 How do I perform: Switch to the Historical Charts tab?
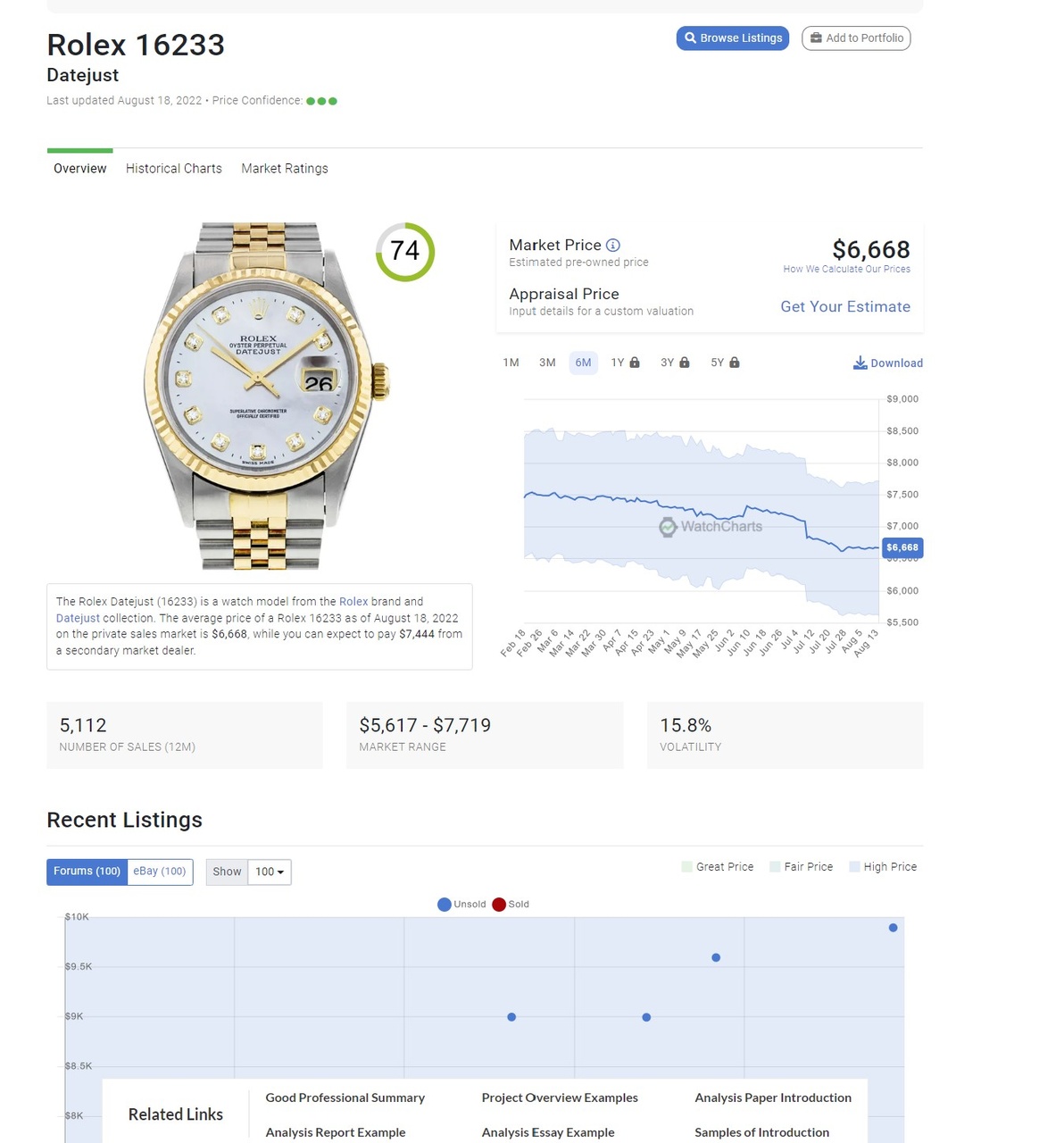[x=174, y=169]
